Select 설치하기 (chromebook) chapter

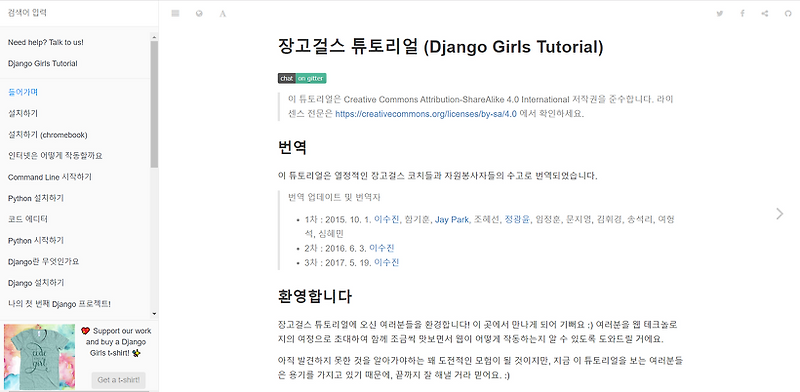tap(47, 135)
